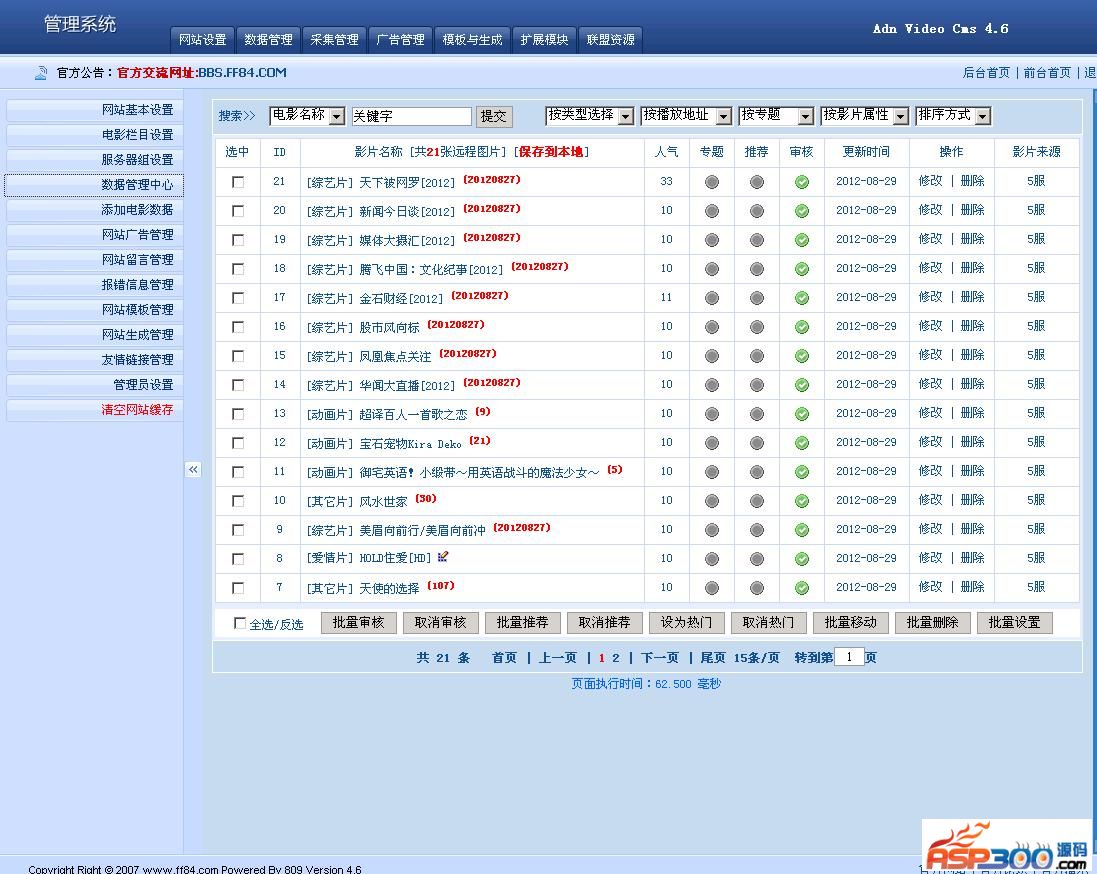Open the 模板与生成 tab
This screenshot has height=874, width=1097.
pos(473,40)
